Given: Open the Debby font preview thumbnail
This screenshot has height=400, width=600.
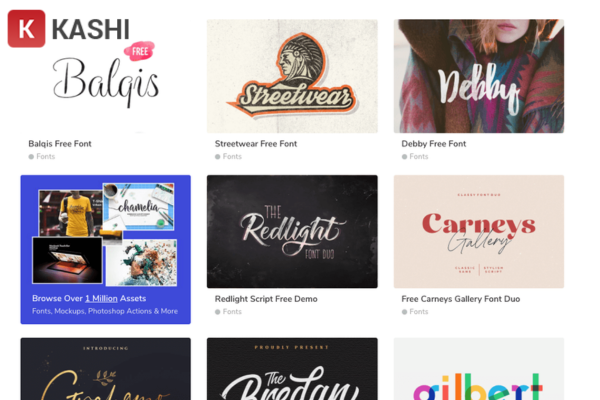Looking at the screenshot, I should 479,76.
